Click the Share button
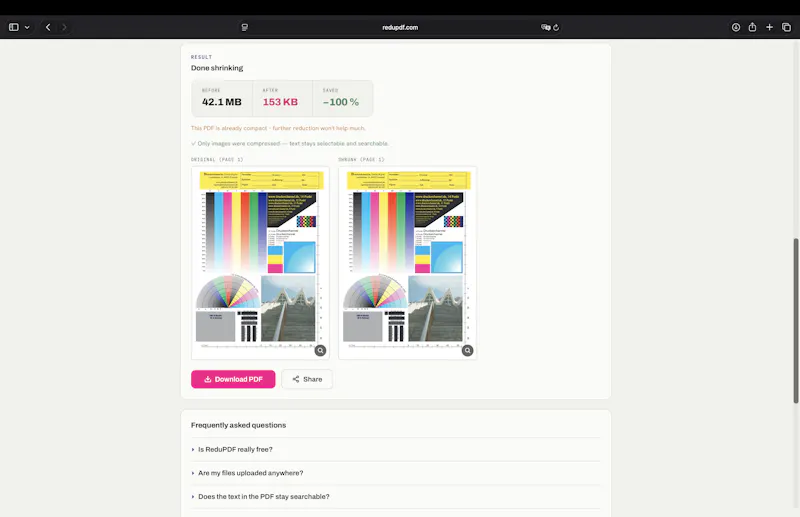 pyautogui.click(x=307, y=379)
